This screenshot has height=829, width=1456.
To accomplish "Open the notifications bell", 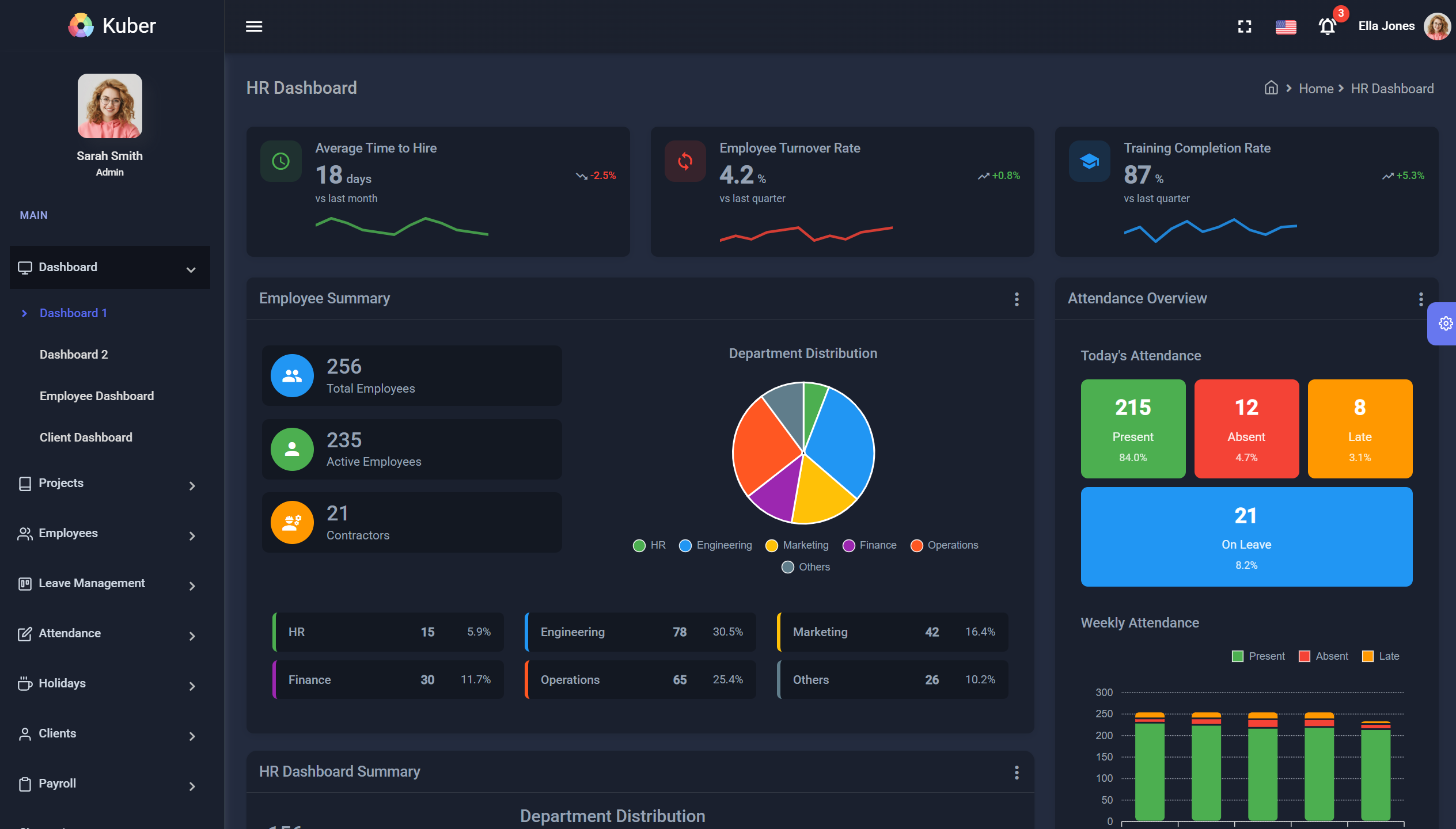I will tap(1327, 26).
